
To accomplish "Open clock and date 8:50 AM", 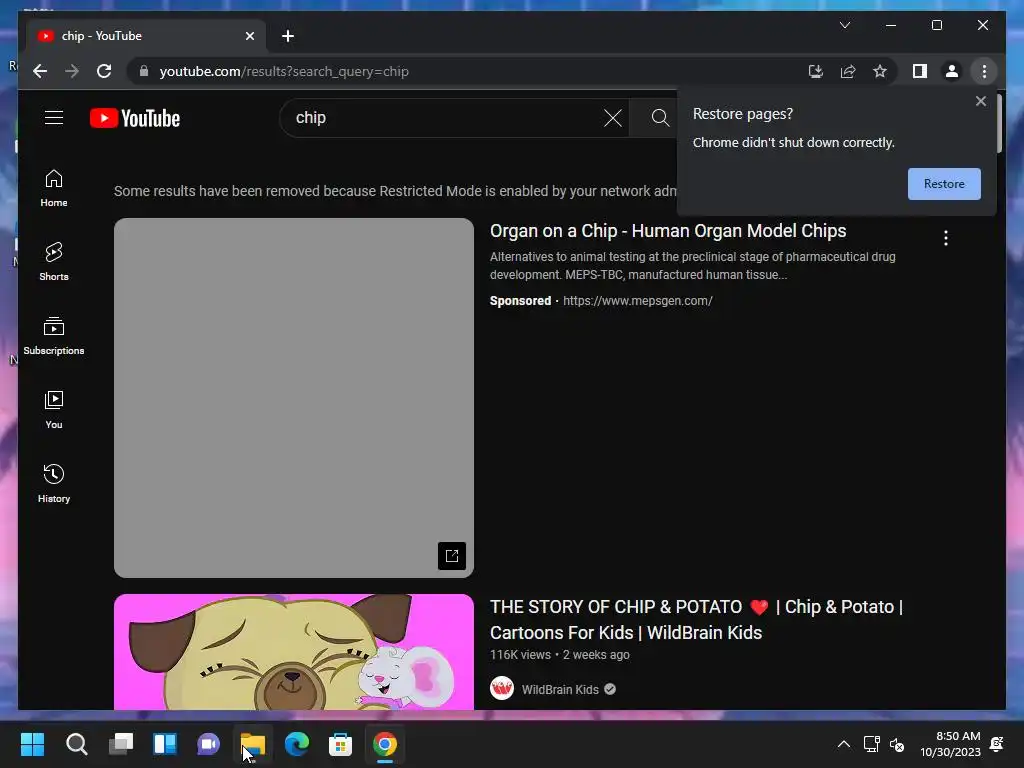I will (x=950, y=744).
